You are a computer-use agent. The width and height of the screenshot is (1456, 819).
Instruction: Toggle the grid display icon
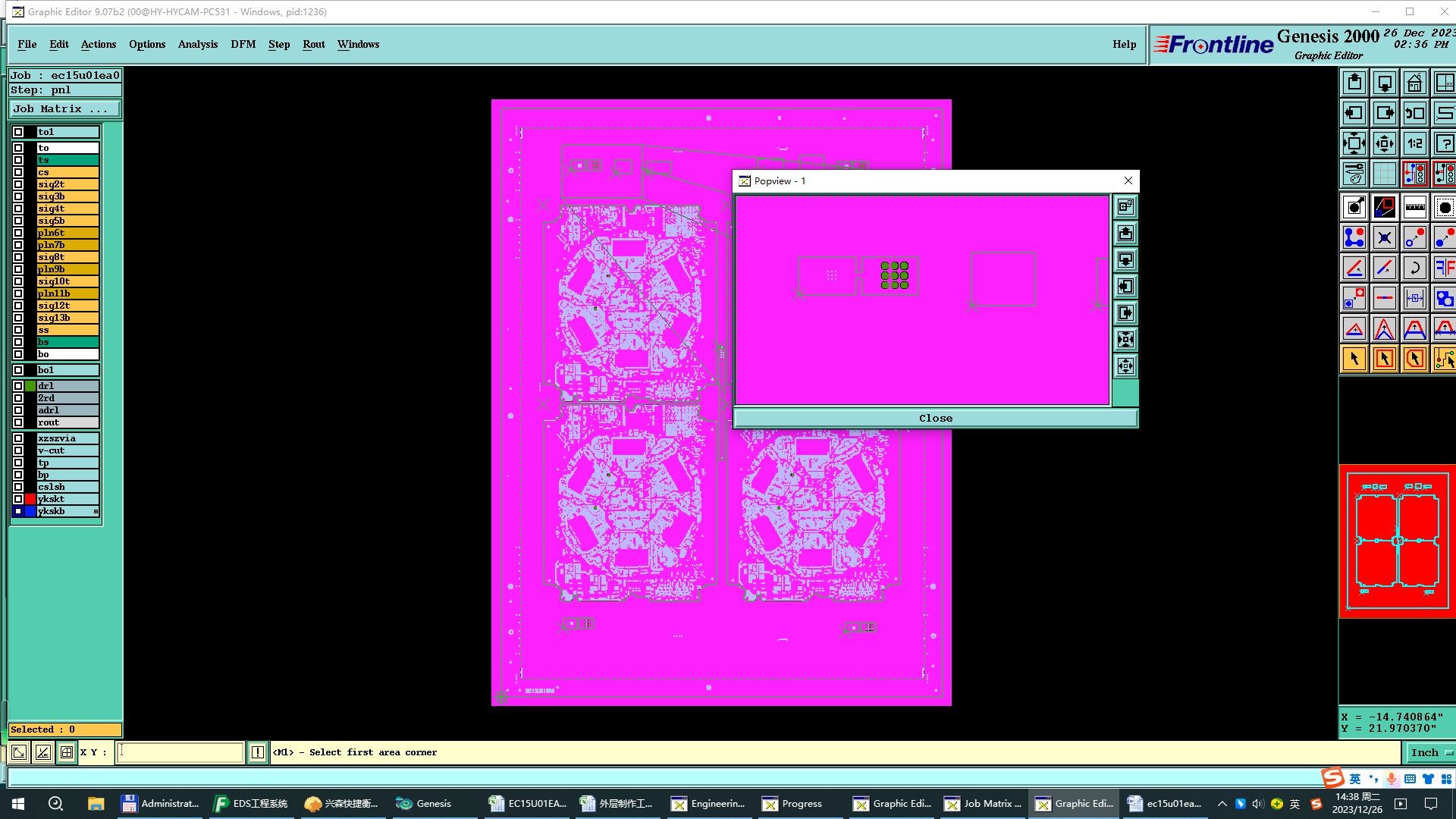pyautogui.click(x=1384, y=174)
